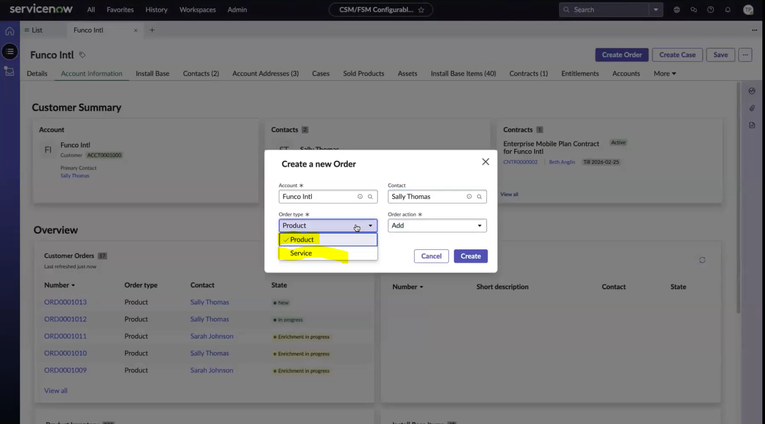Click the Create button in dialog
This screenshot has width=765, height=424.
coord(471,256)
